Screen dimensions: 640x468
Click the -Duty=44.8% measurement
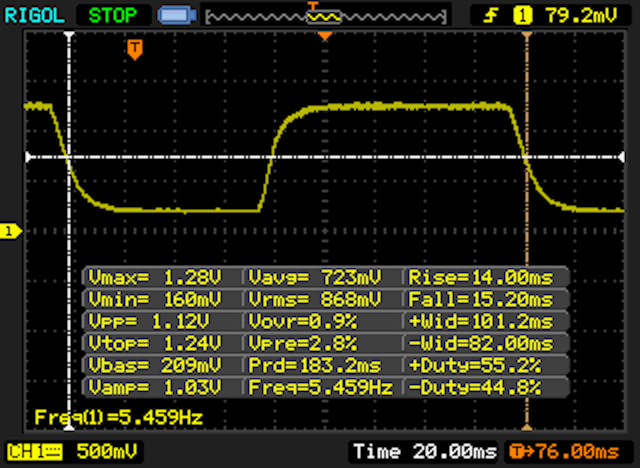point(475,387)
